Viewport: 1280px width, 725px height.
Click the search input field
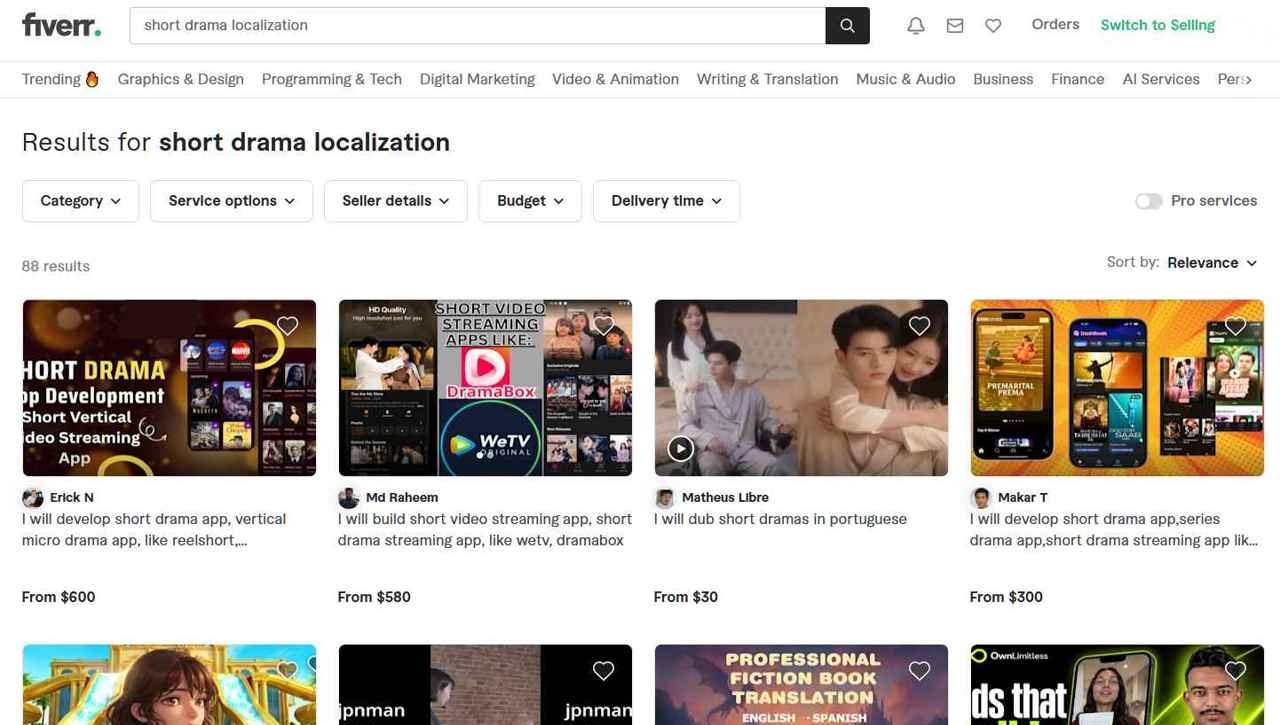[477, 26]
